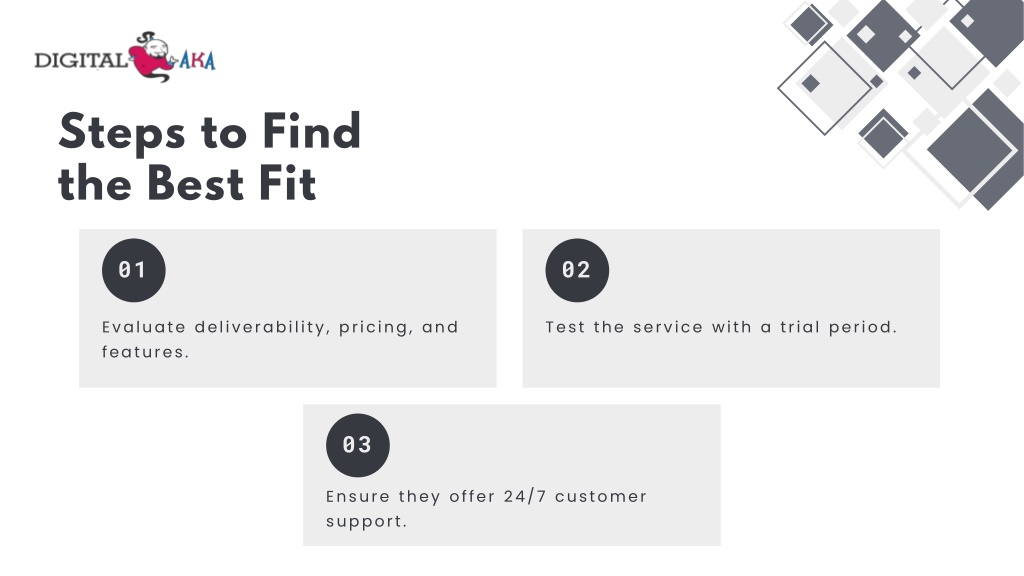Click the large outlined diamond shape
Screen dimensions: 1024x576
coord(825,88)
